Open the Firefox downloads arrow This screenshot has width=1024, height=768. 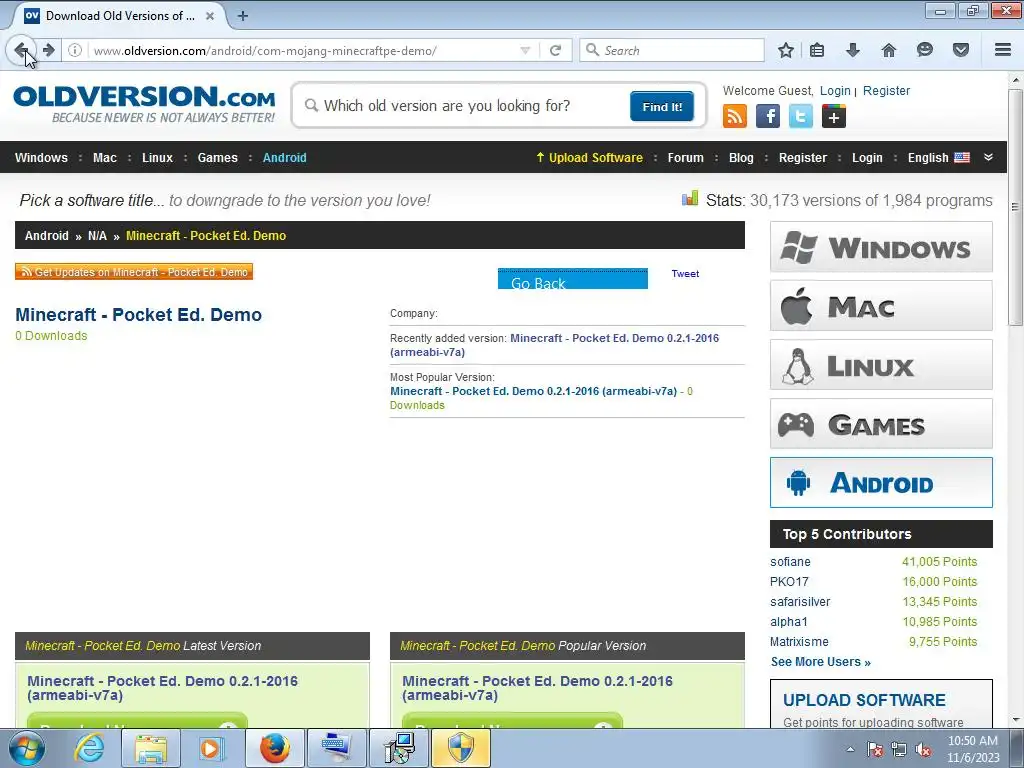click(853, 50)
